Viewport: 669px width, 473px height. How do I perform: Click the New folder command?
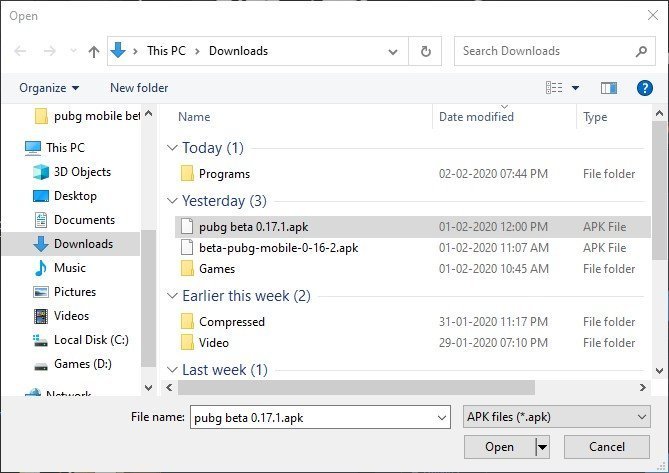(139, 88)
